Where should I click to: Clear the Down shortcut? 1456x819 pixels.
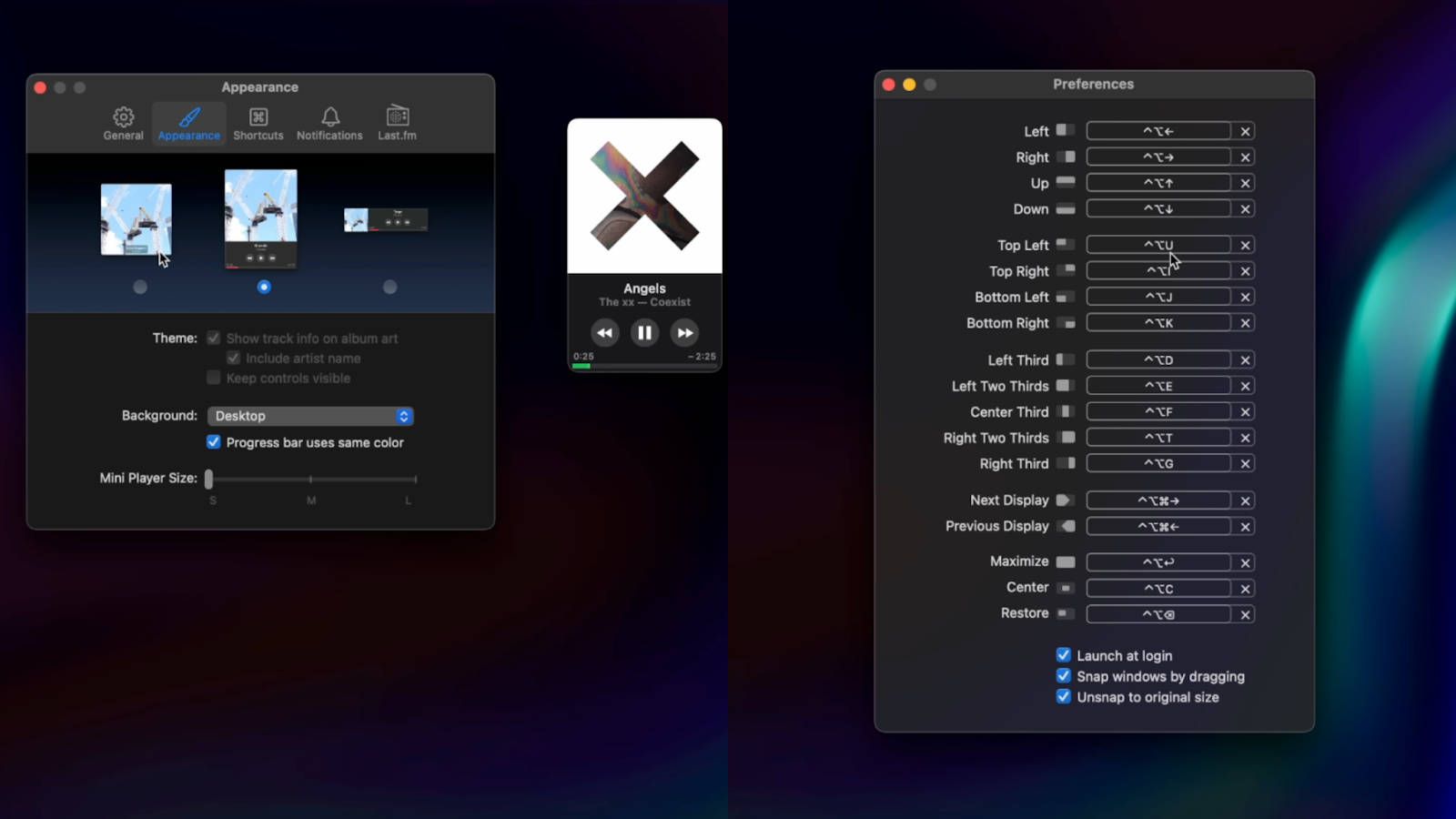pyautogui.click(x=1245, y=209)
